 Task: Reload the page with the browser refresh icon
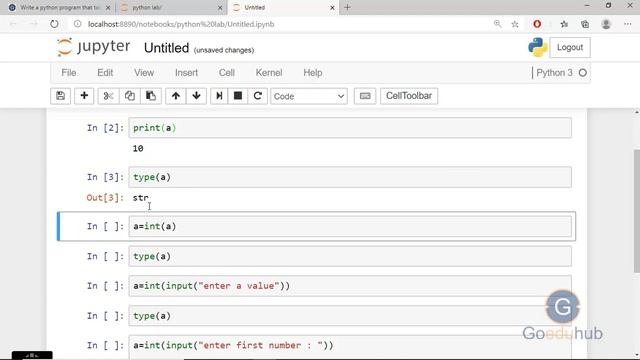(54, 24)
